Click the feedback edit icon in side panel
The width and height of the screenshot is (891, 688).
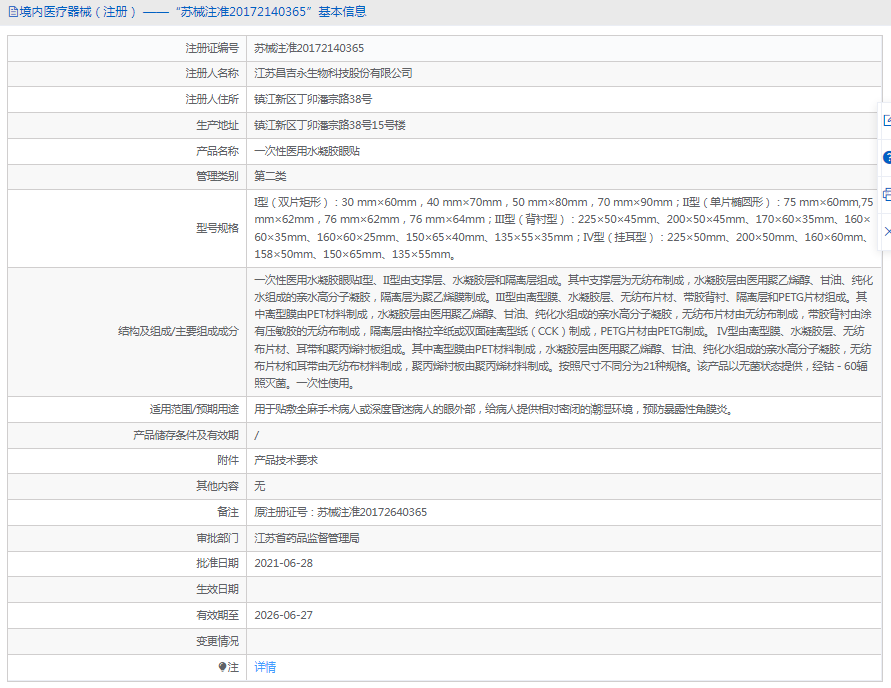click(887, 120)
